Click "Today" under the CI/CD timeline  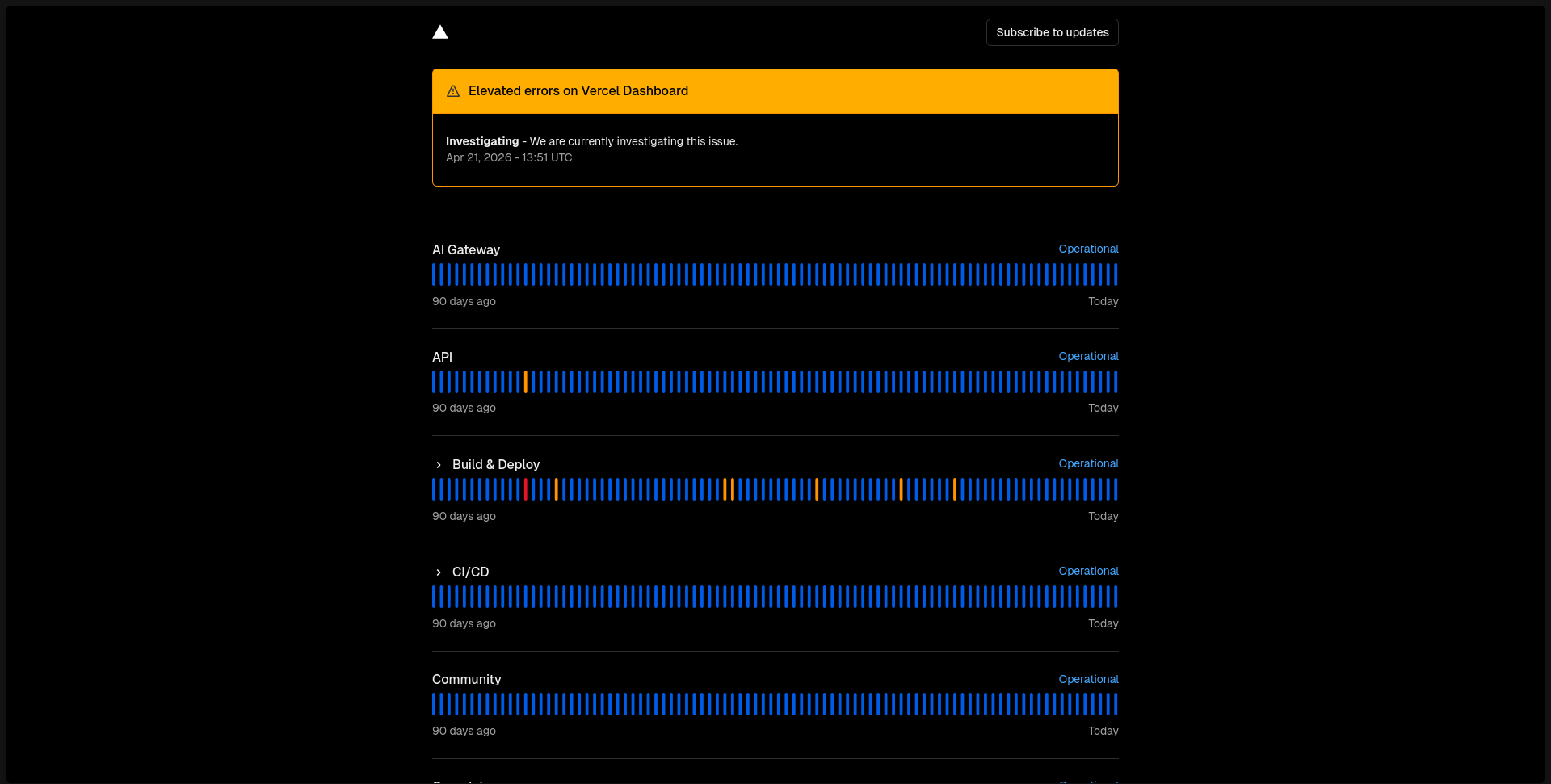(1103, 623)
